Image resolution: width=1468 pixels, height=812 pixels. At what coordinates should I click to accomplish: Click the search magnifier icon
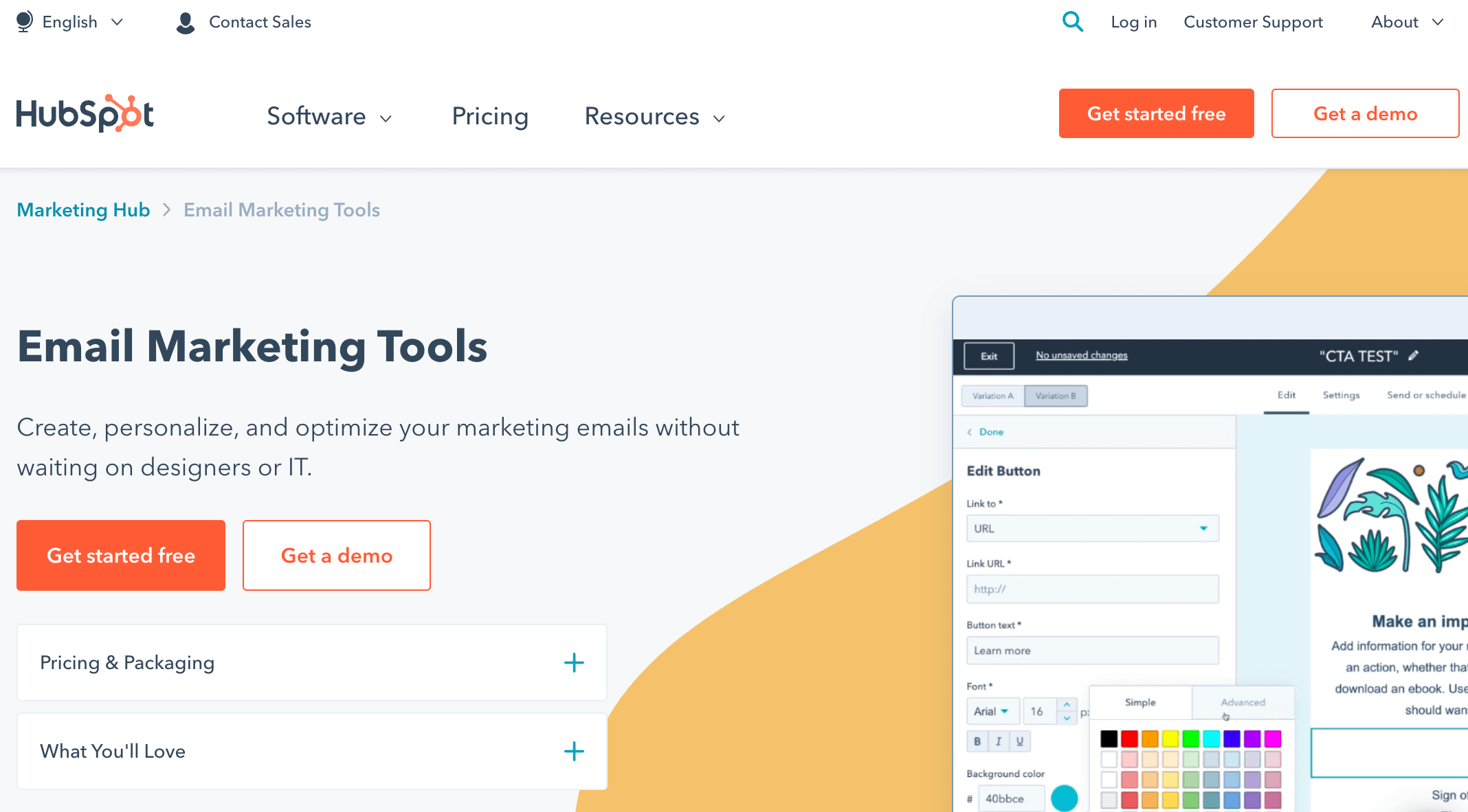point(1072,22)
